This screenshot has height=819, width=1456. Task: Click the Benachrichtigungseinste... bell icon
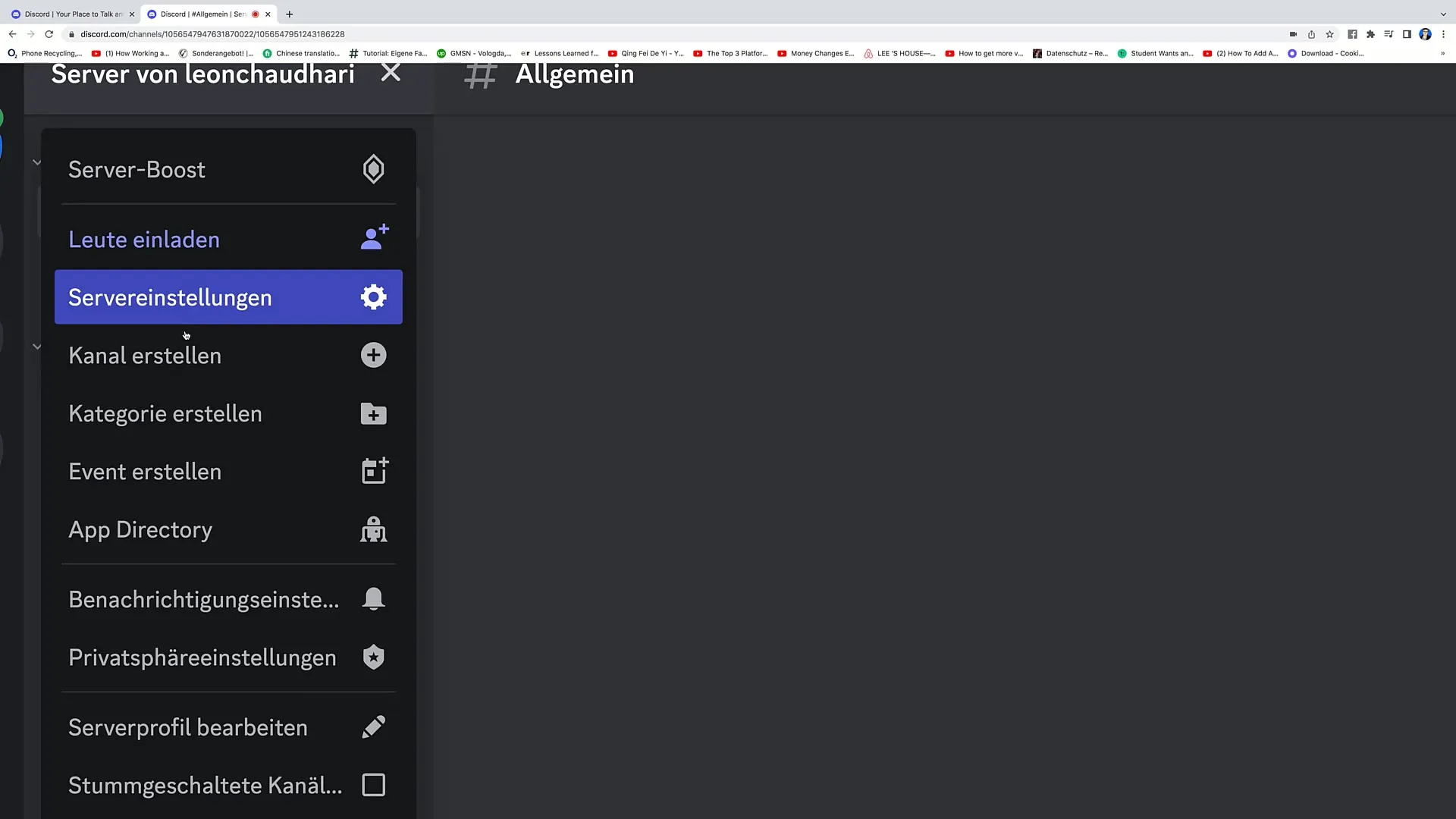click(374, 598)
